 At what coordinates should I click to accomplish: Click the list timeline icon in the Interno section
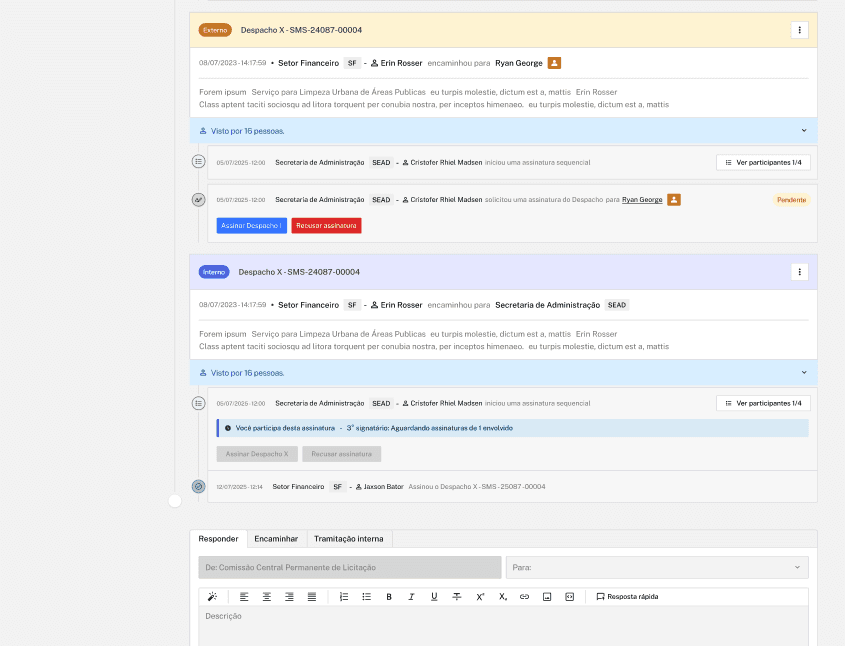click(x=198, y=403)
